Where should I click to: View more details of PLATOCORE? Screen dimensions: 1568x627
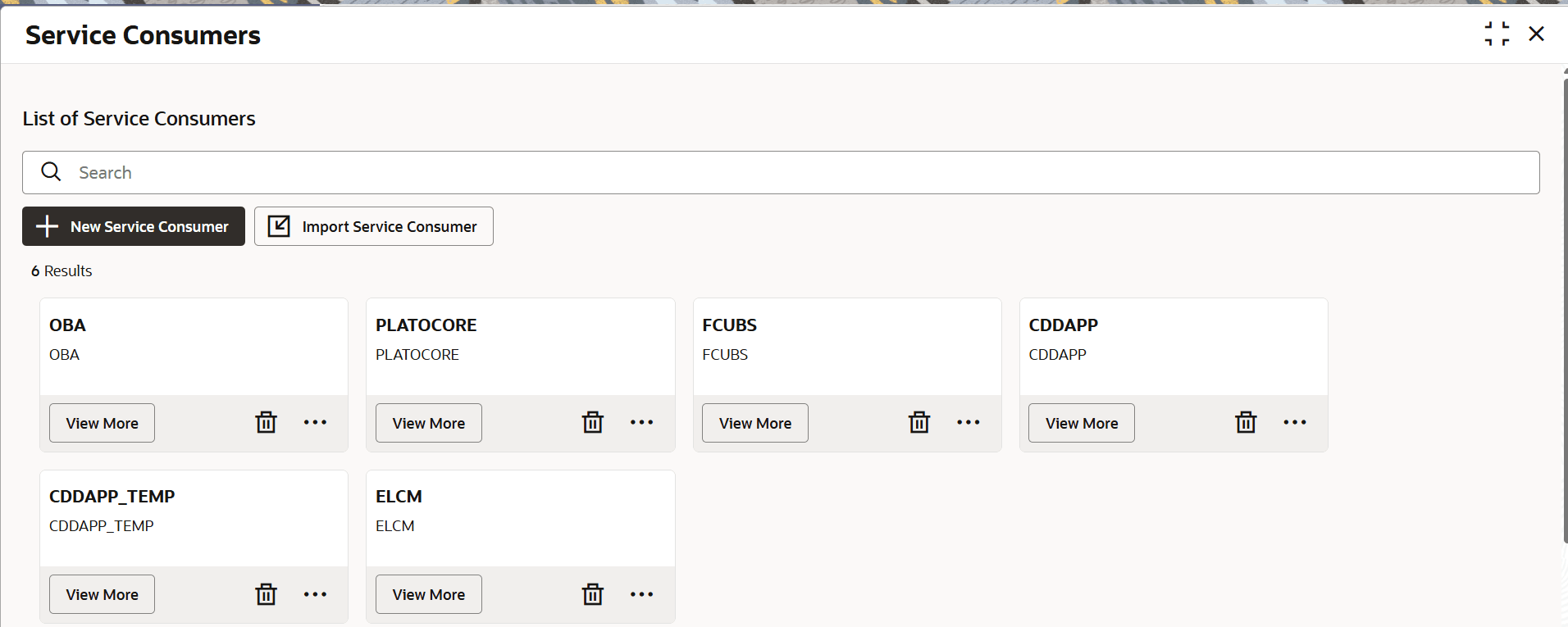pos(429,423)
